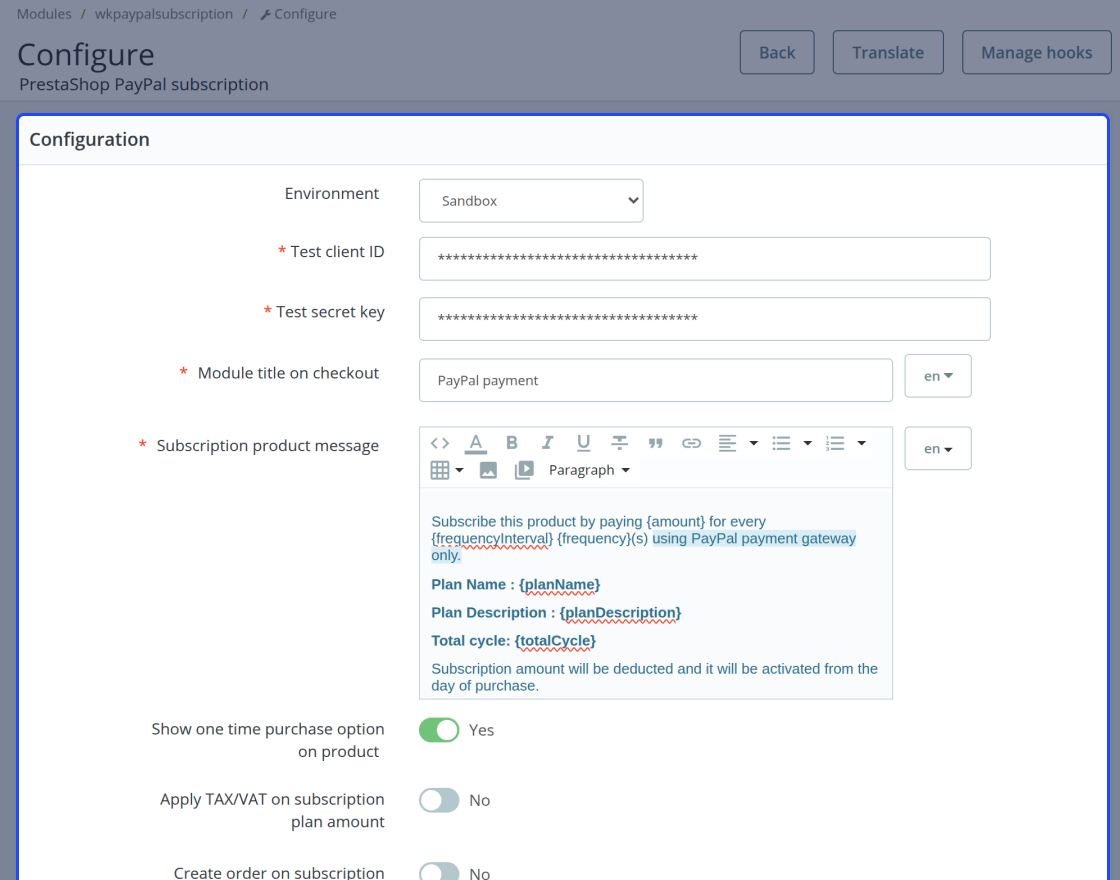Open Manage hooks

(1036, 52)
